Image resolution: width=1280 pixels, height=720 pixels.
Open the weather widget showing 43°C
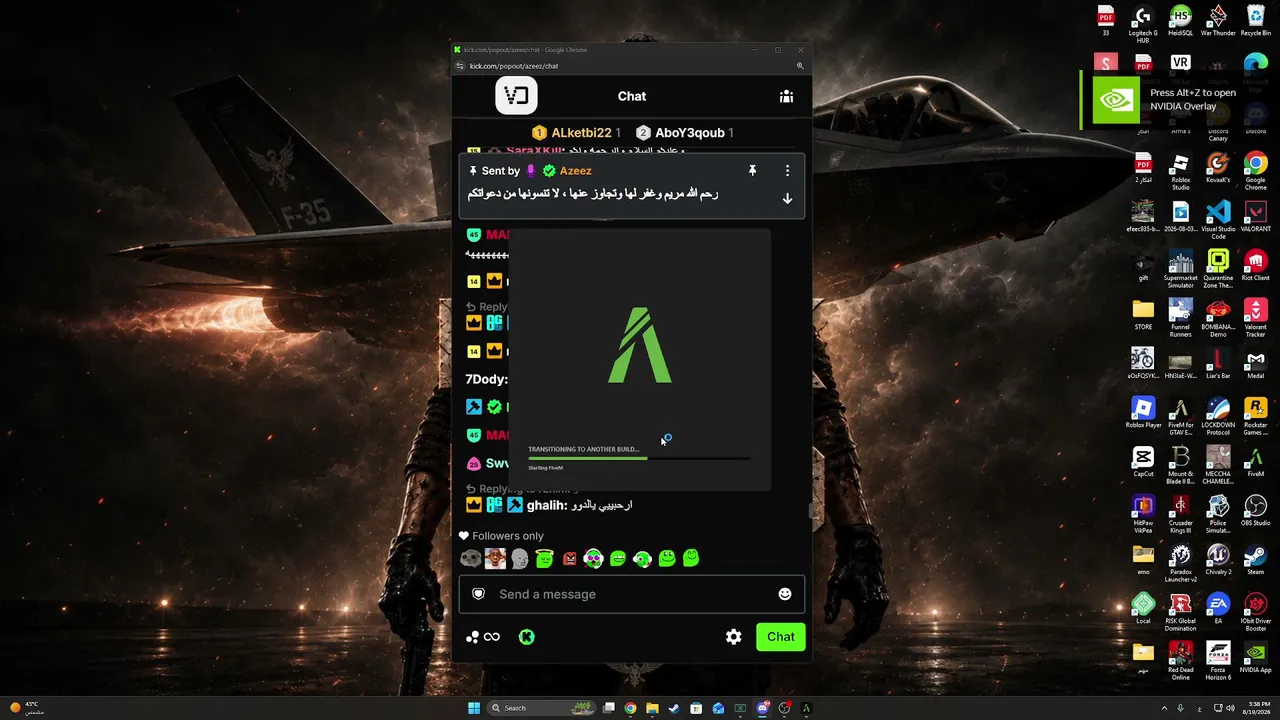click(27, 708)
